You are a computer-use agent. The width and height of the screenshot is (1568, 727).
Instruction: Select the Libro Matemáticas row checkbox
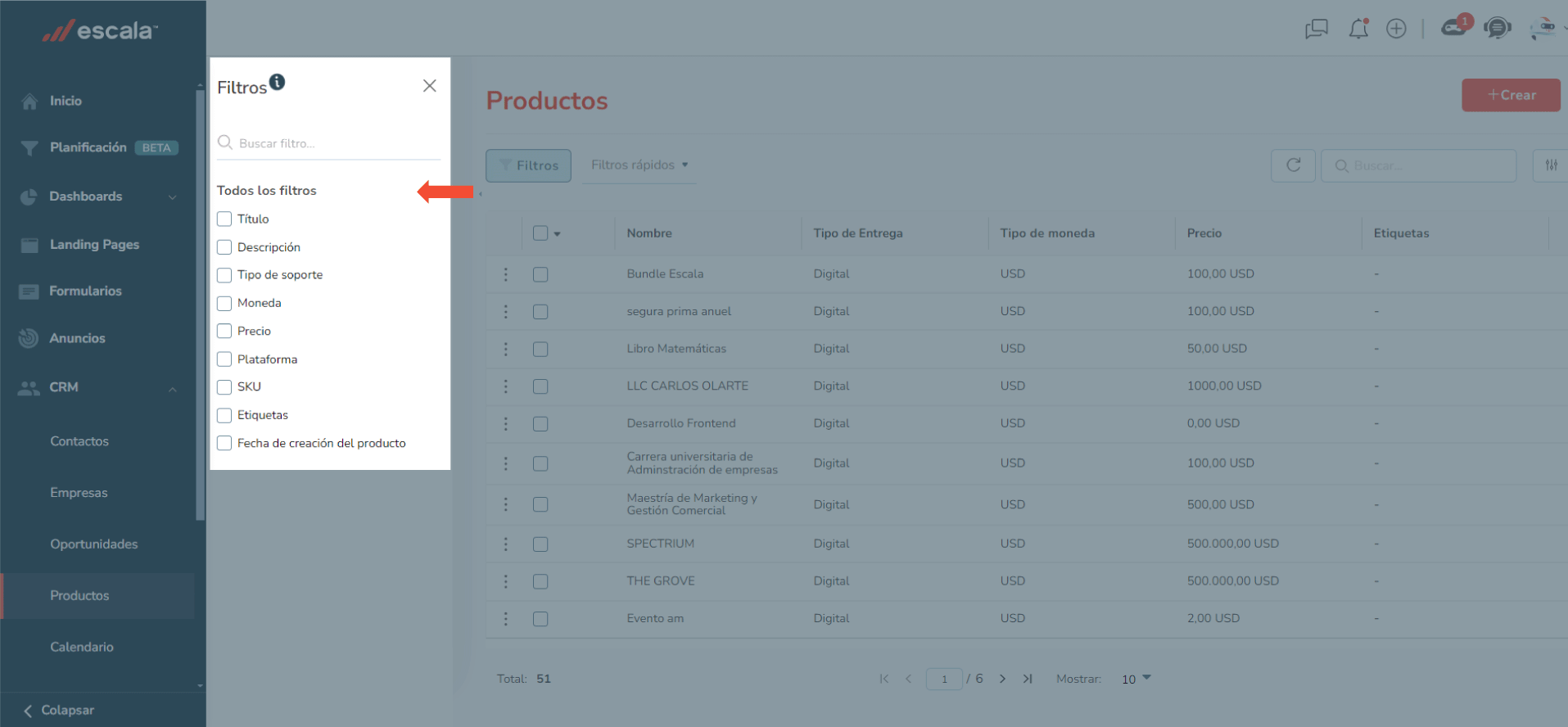point(540,350)
